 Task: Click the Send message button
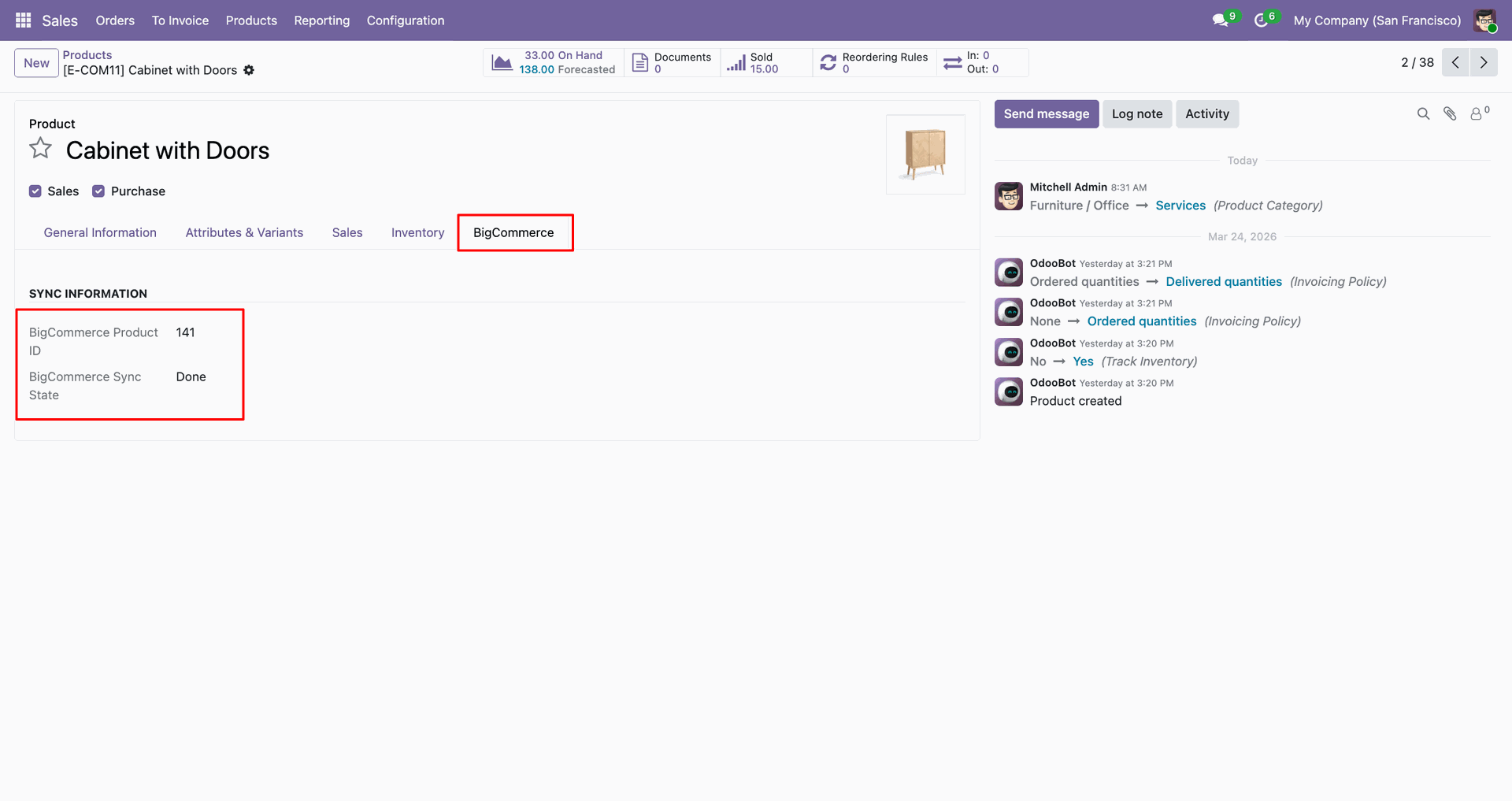pyautogui.click(x=1046, y=114)
